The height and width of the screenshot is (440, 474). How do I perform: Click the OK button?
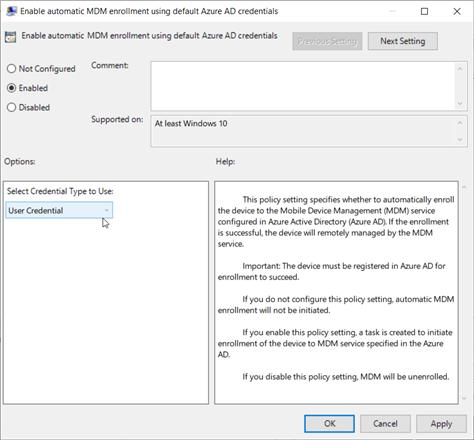pos(329,424)
